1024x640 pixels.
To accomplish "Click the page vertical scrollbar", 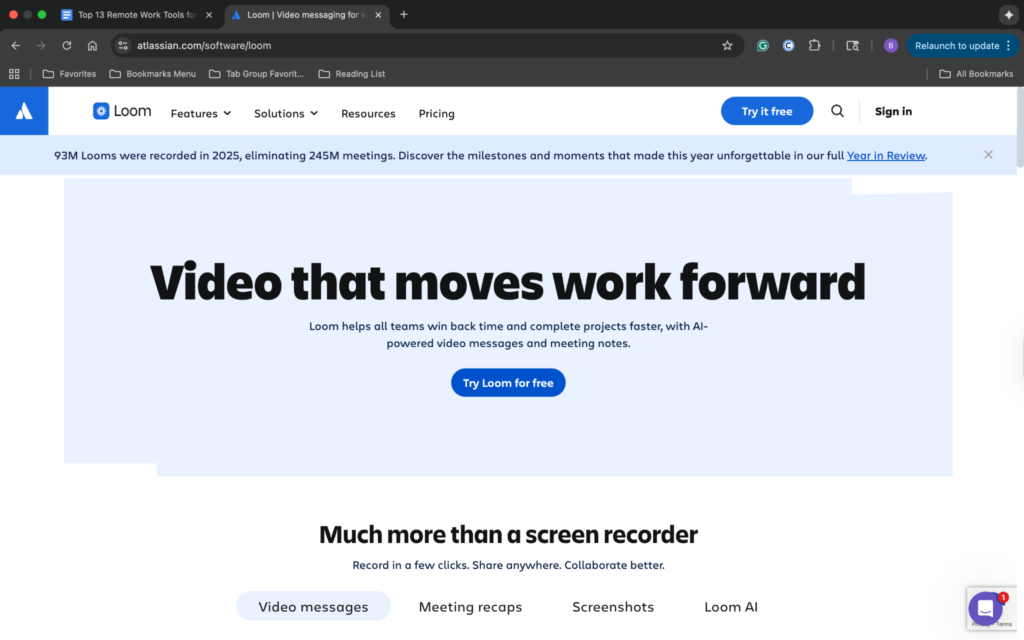I will tap(1020, 129).
